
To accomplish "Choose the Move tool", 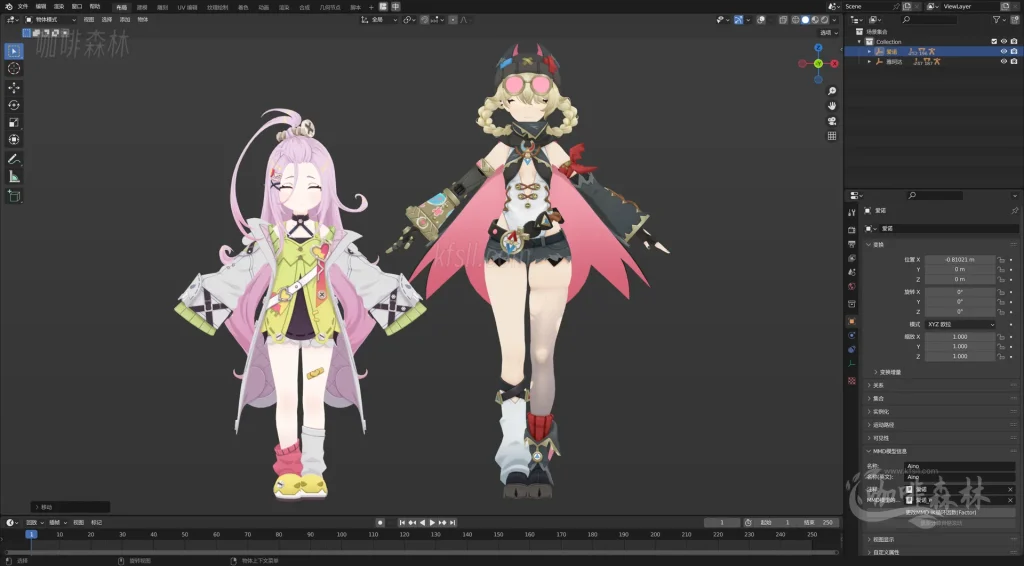I will pyautogui.click(x=14, y=87).
